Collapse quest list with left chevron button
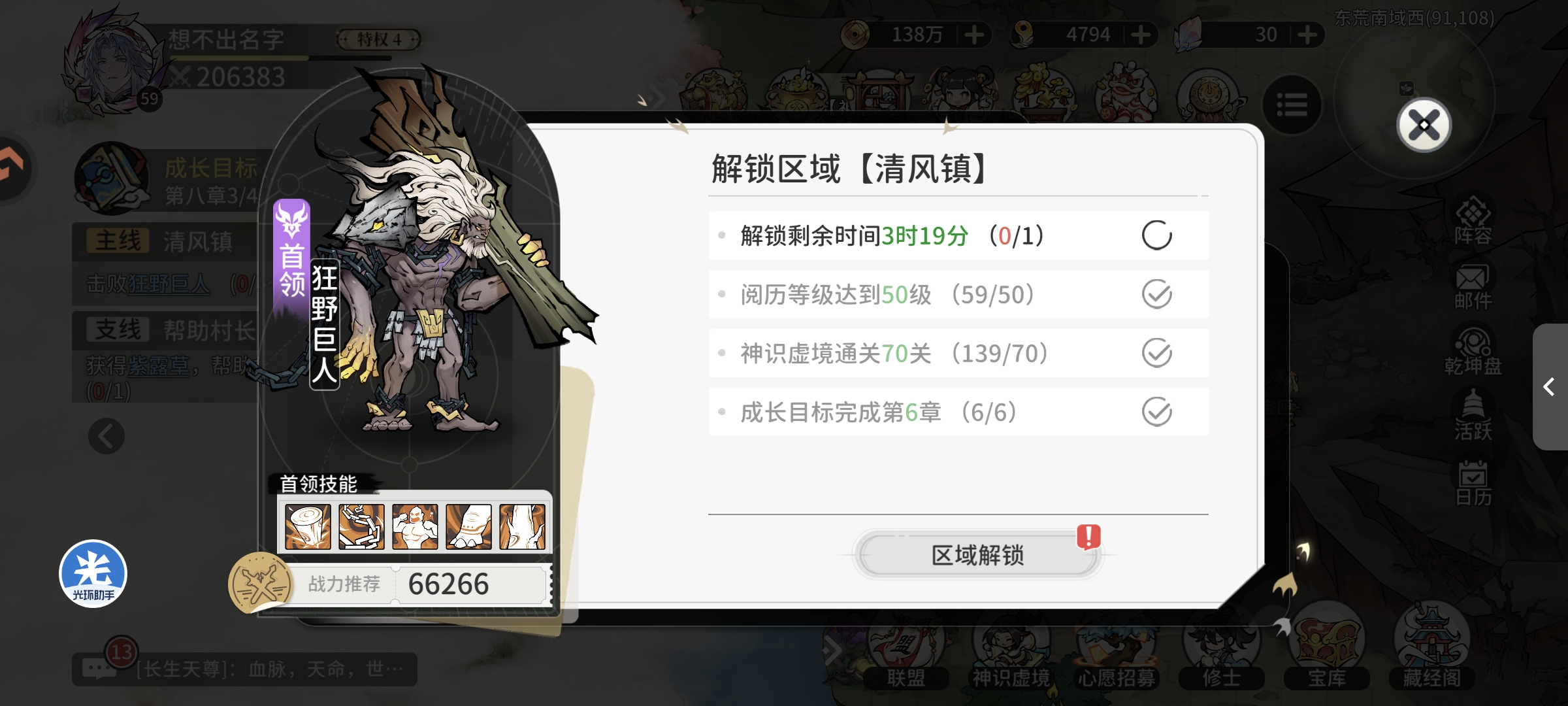Viewport: 1568px width, 706px height. [106, 436]
